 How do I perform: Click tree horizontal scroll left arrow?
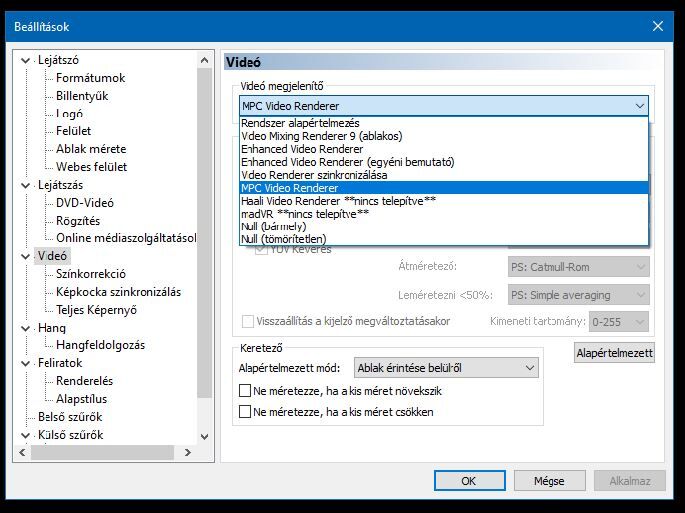pyautogui.click(x=22, y=452)
